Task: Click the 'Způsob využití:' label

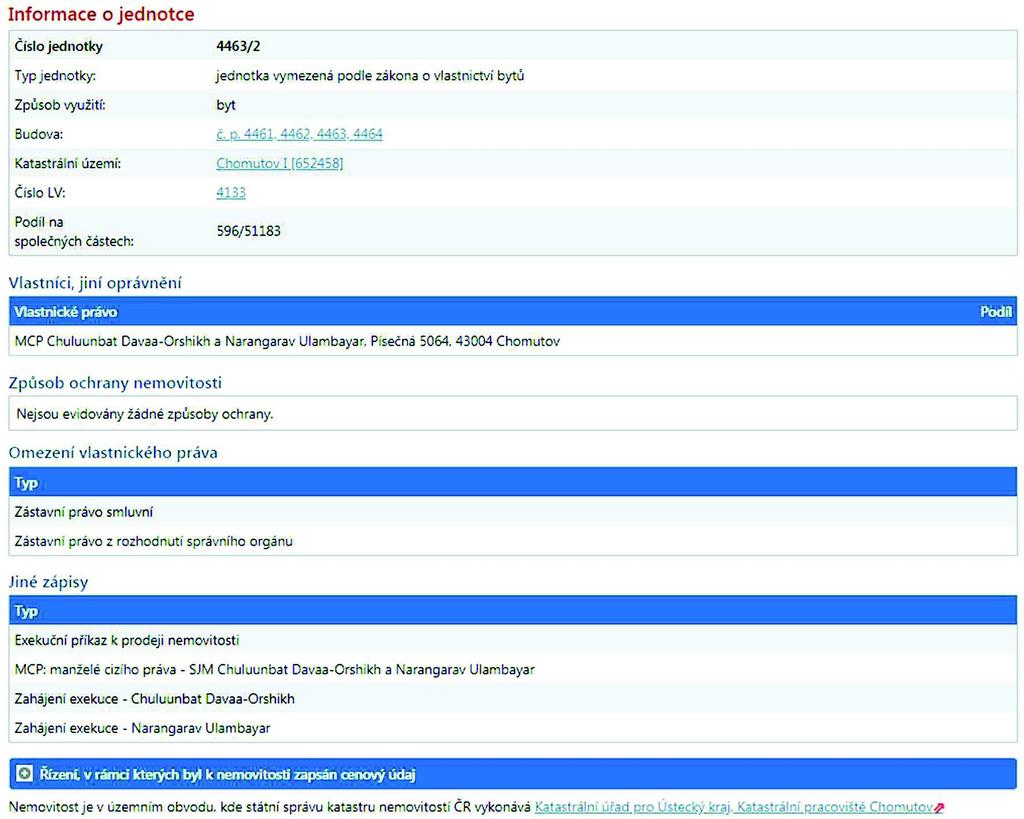Action: coord(60,105)
